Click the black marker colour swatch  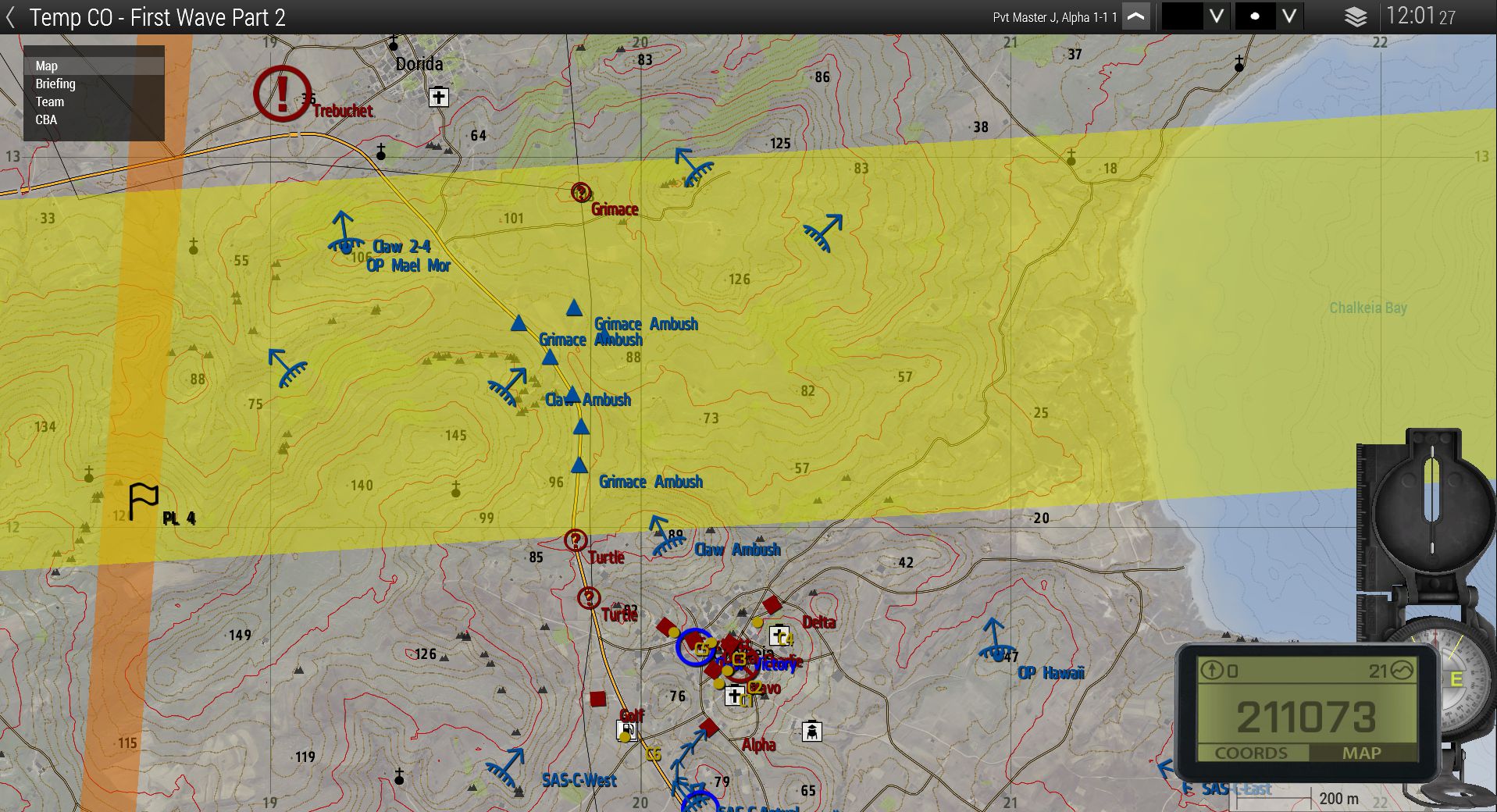[1182, 16]
